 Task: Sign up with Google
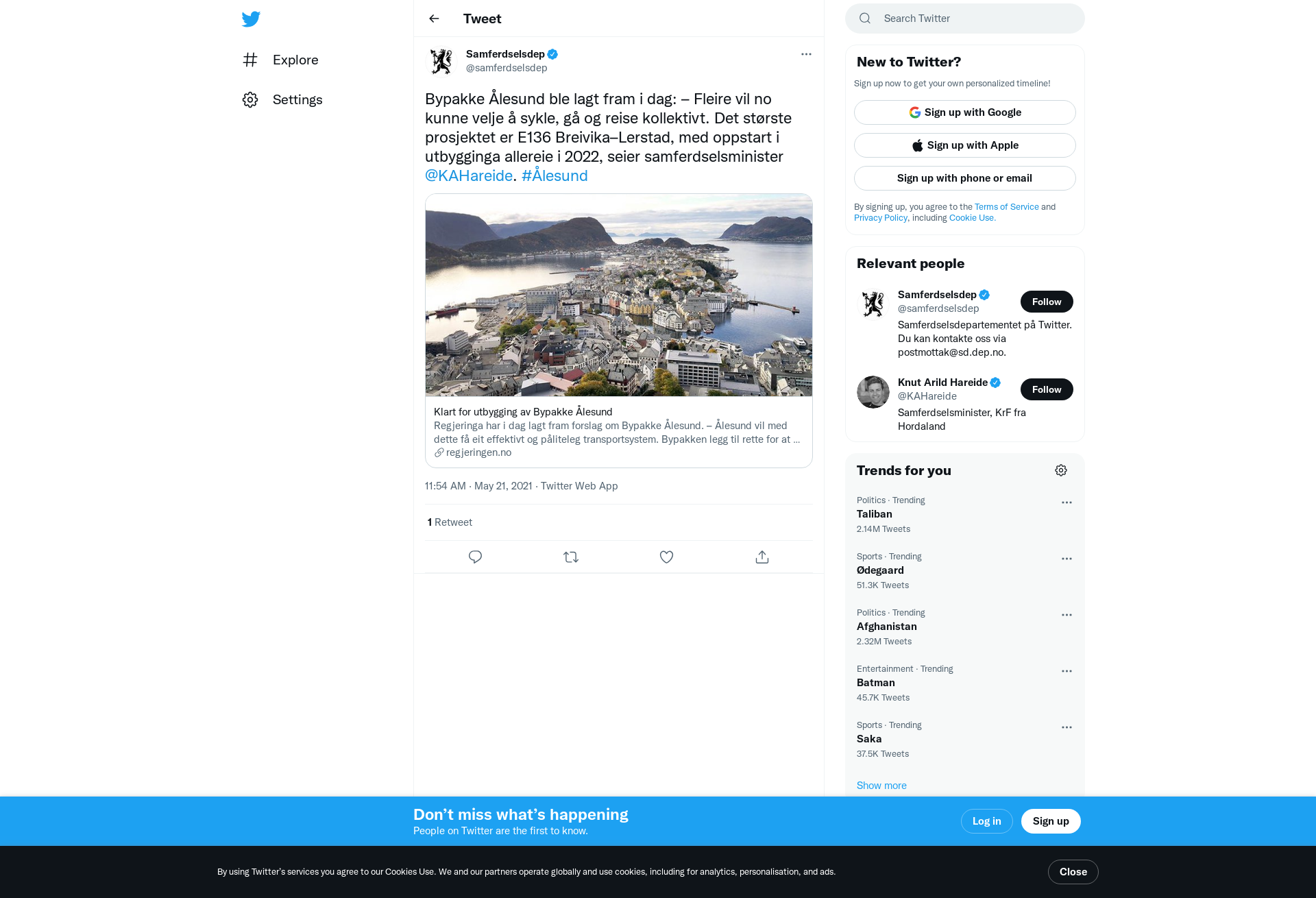click(964, 112)
